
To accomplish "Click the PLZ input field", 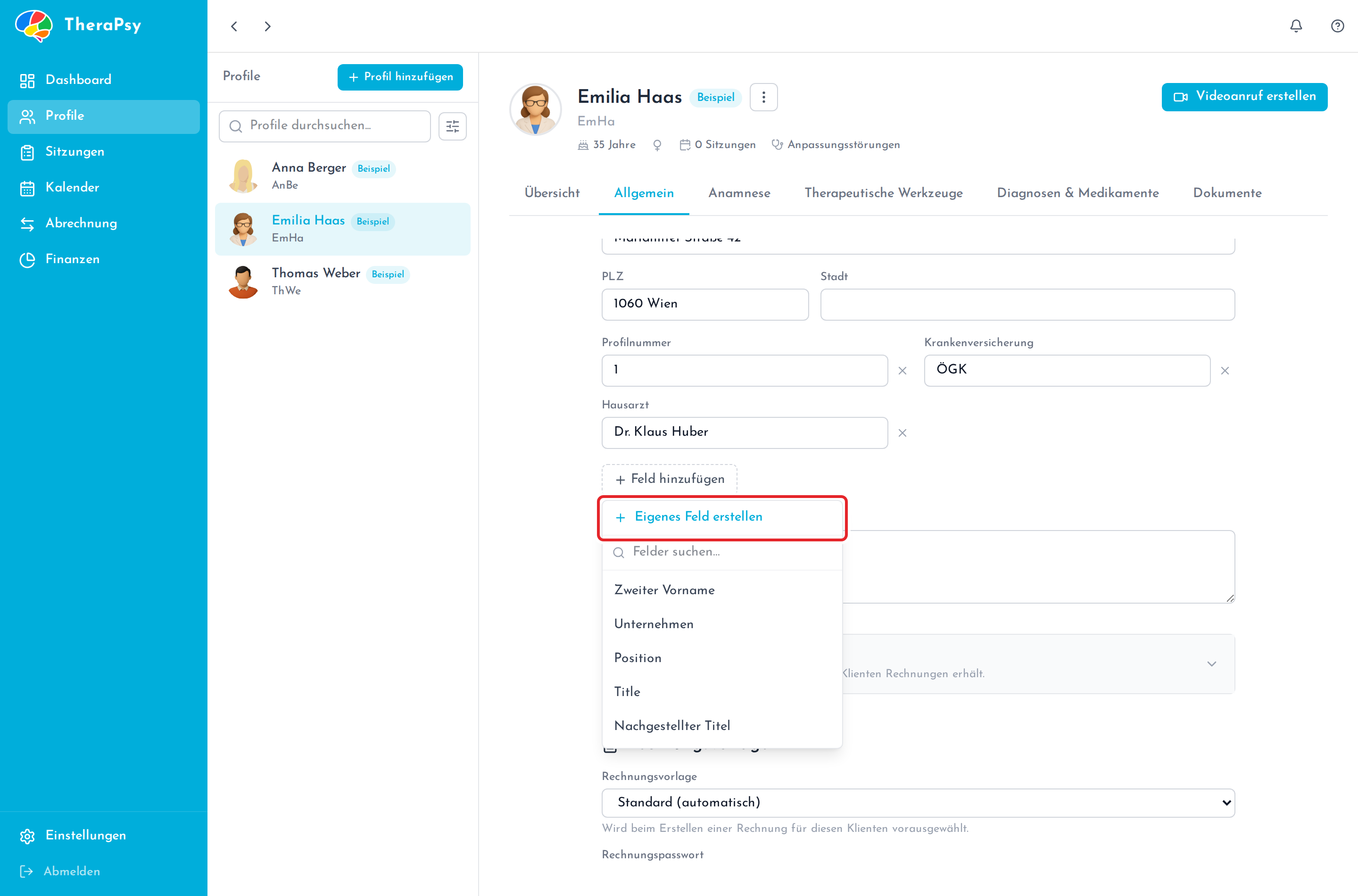I will tap(705, 304).
